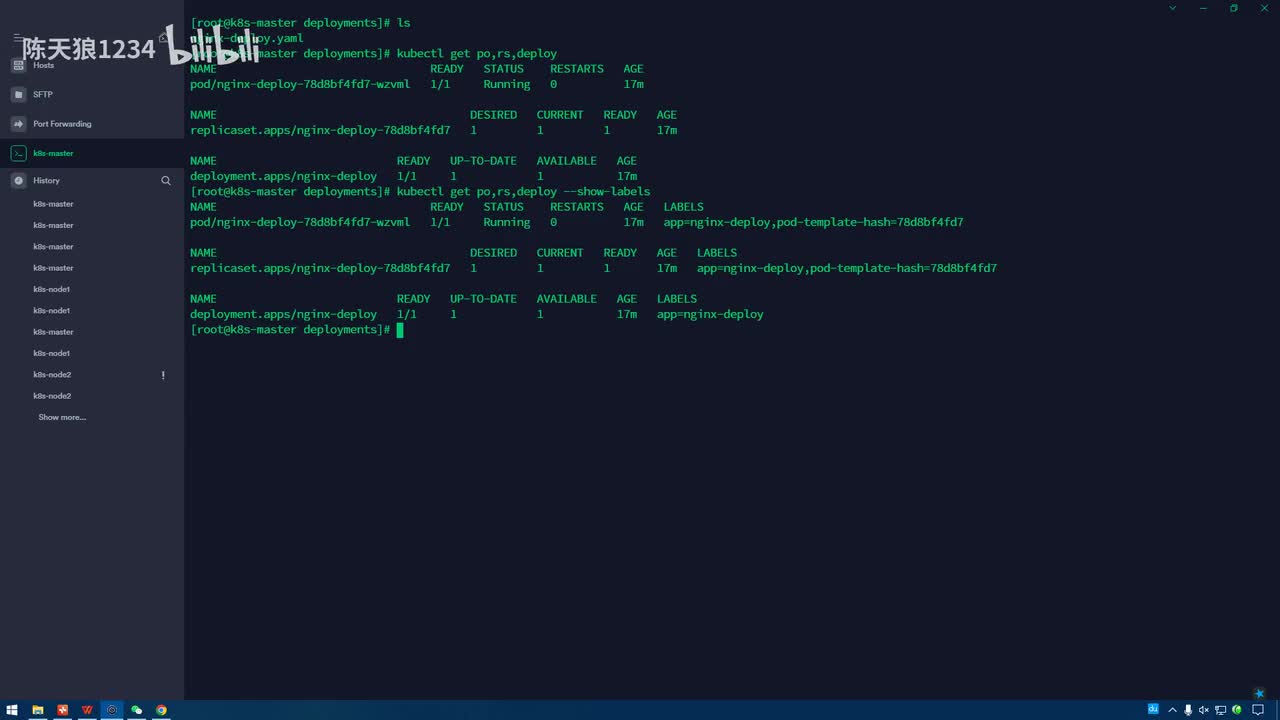This screenshot has width=1280, height=720.
Task: Open Windows notification center
Action: tap(1258, 710)
